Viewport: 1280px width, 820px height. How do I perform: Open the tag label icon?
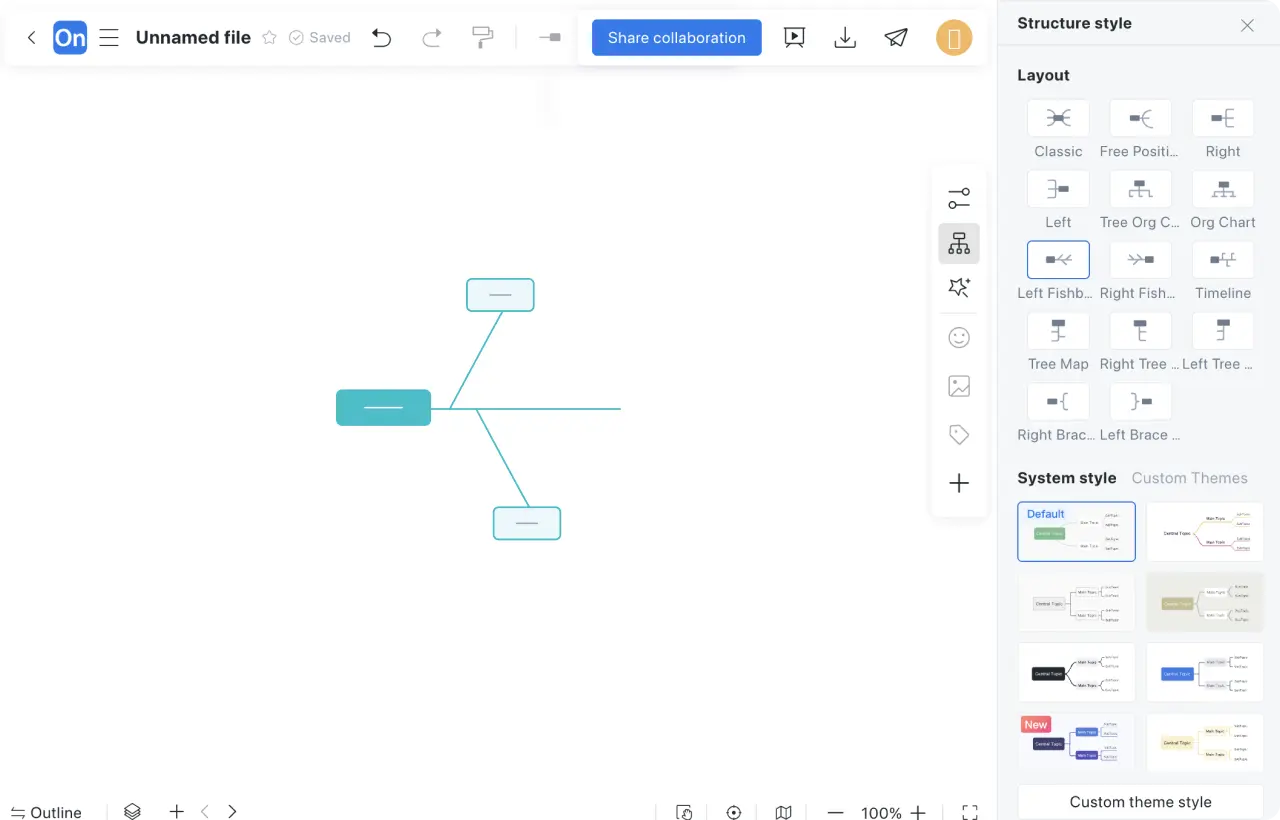(x=958, y=435)
